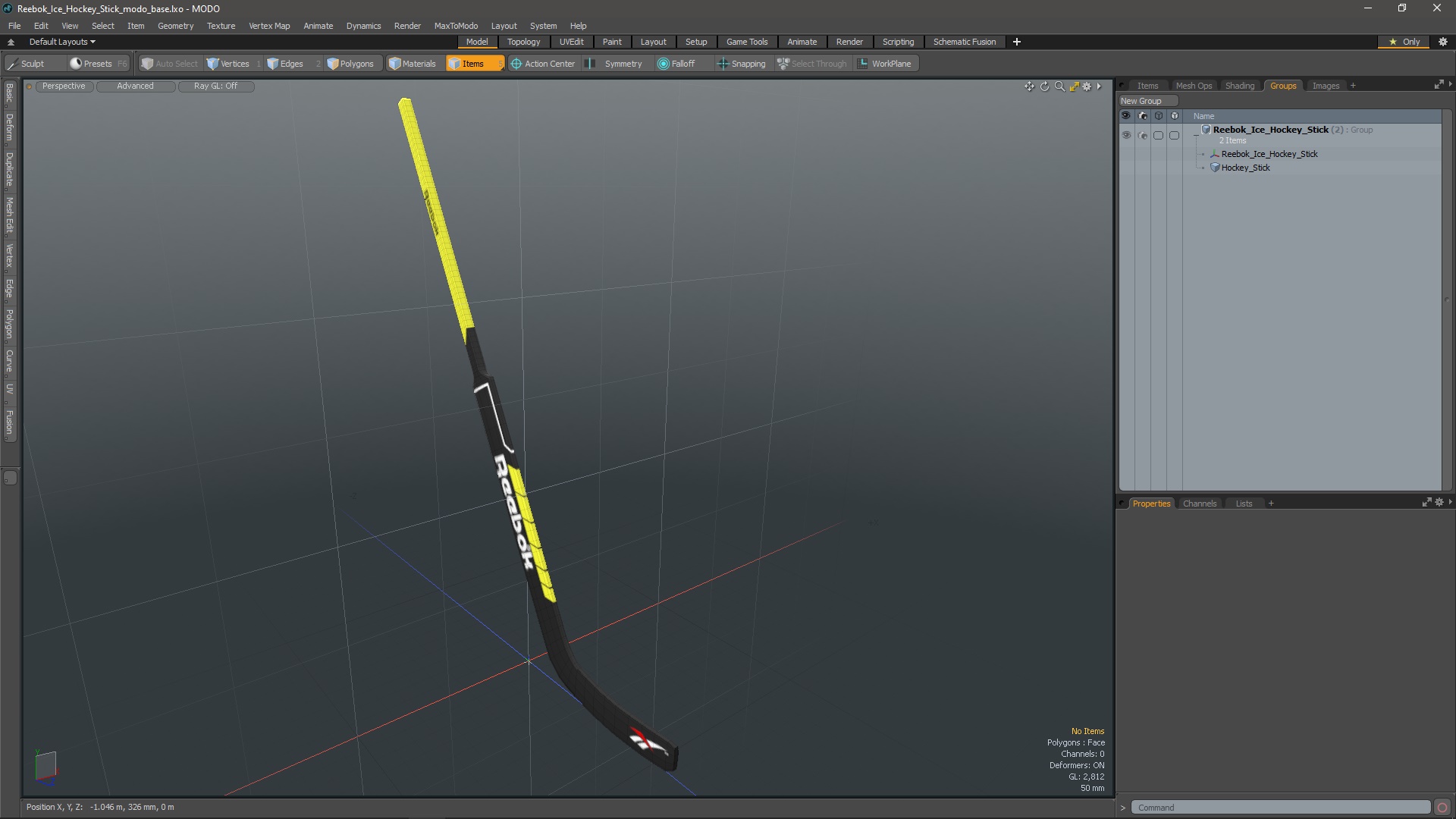1456x819 pixels.
Task: Open the File menu
Action: coord(14,26)
